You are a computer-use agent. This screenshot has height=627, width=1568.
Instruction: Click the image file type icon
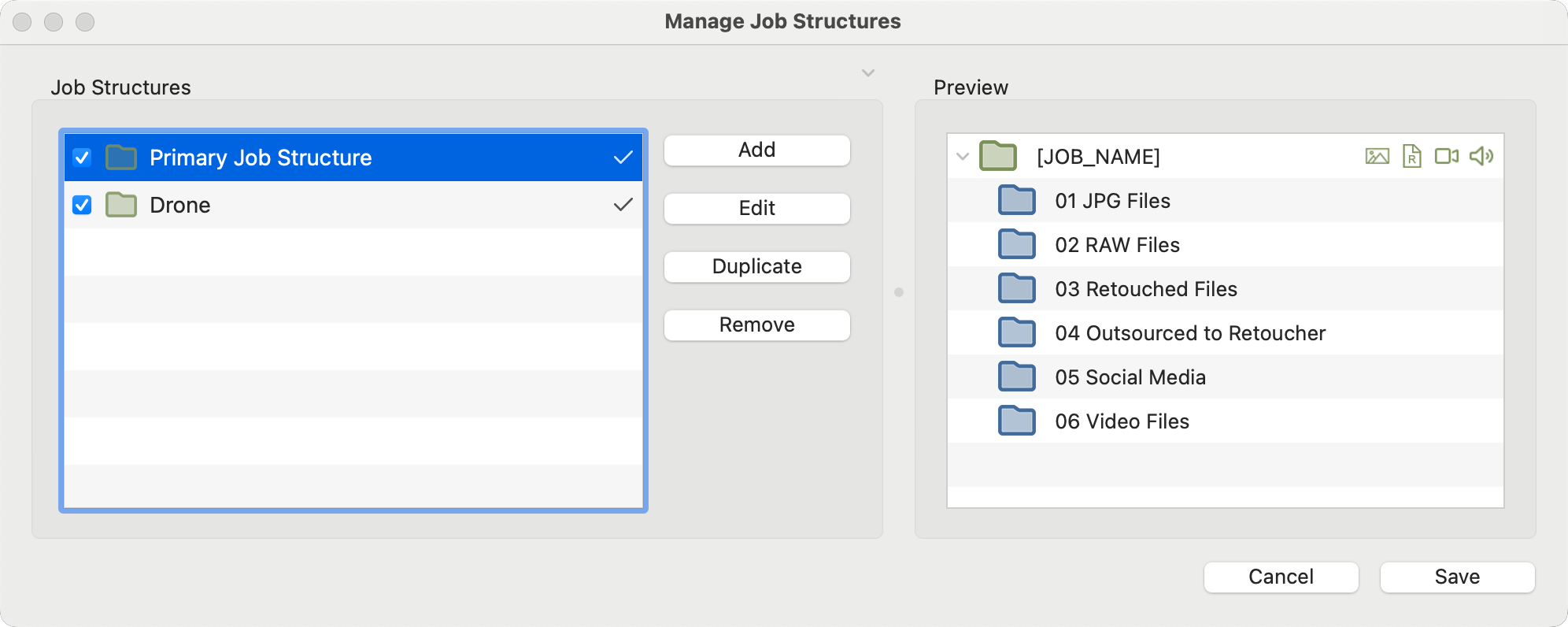click(x=1377, y=156)
